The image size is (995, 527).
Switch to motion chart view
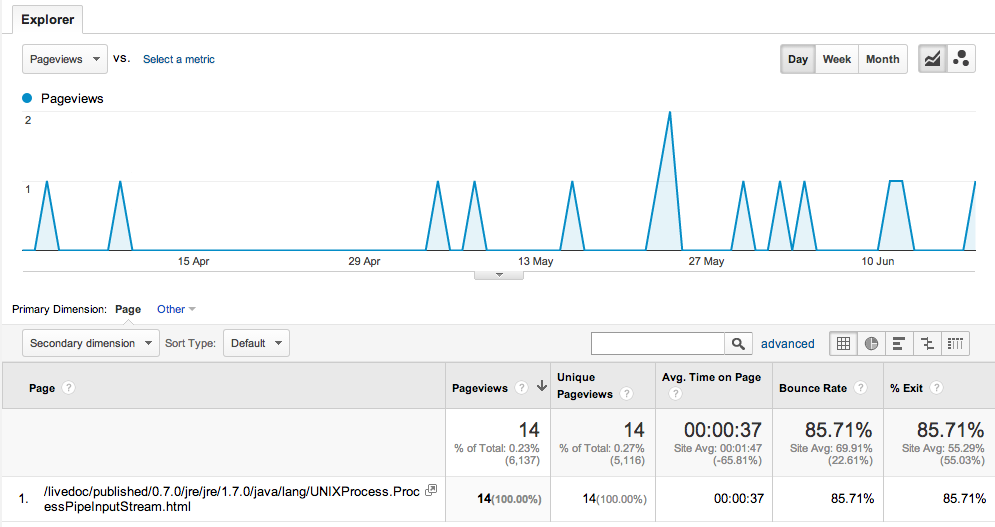[x=961, y=59]
